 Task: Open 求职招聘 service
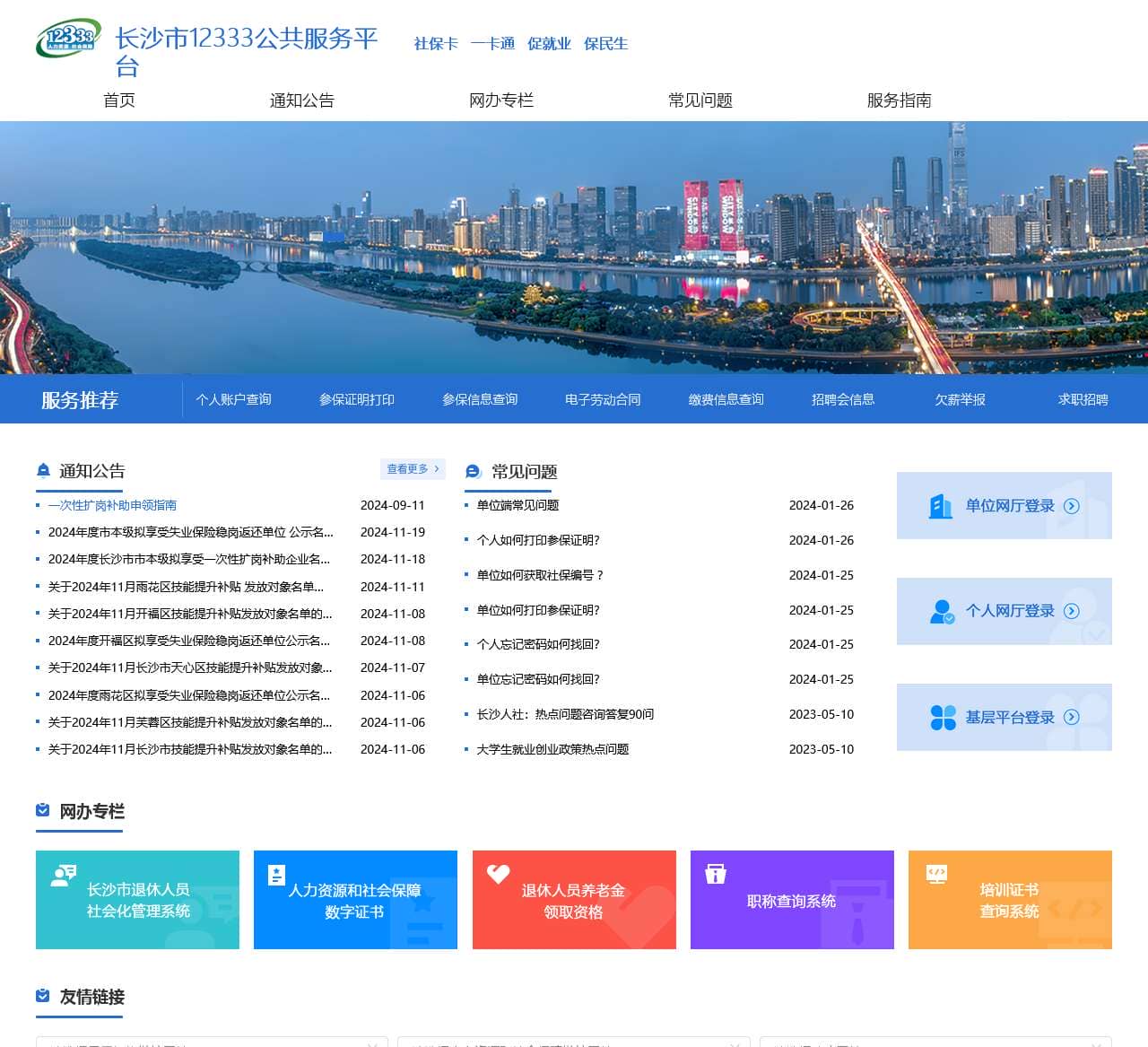(x=1083, y=399)
